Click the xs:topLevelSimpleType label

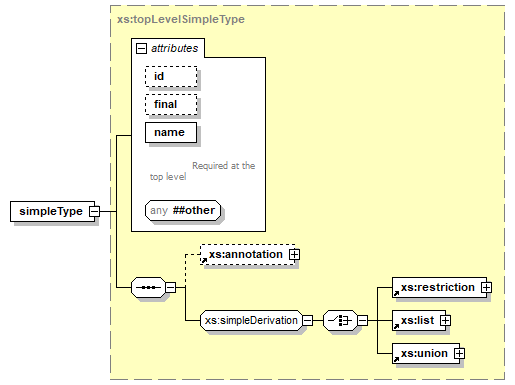tap(181, 19)
